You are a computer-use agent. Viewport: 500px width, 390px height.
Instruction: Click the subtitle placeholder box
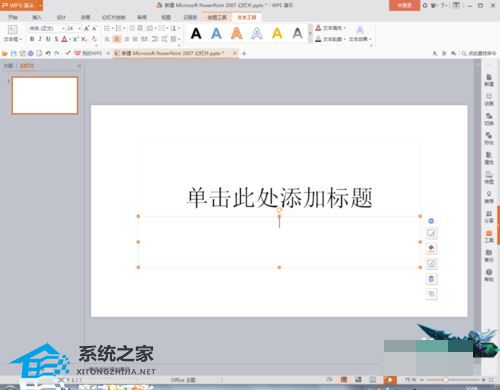(x=279, y=242)
